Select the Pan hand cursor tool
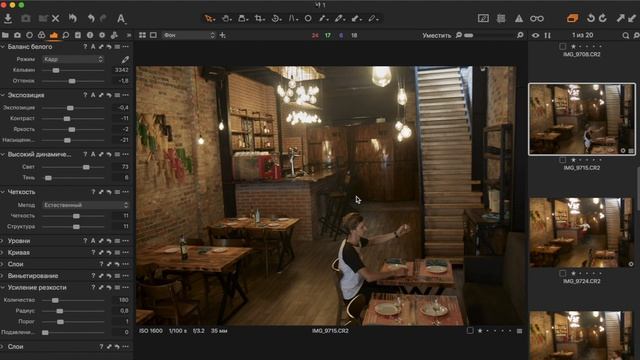This screenshot has height=360, width=640. click(x=226, y=18)
